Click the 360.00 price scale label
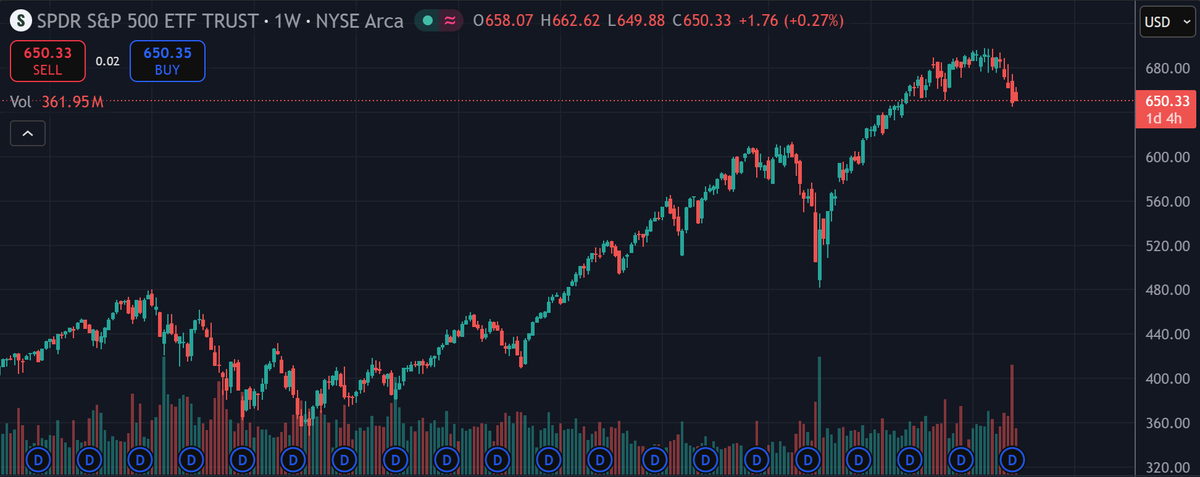1200x477 pixels. point(1166,423)
